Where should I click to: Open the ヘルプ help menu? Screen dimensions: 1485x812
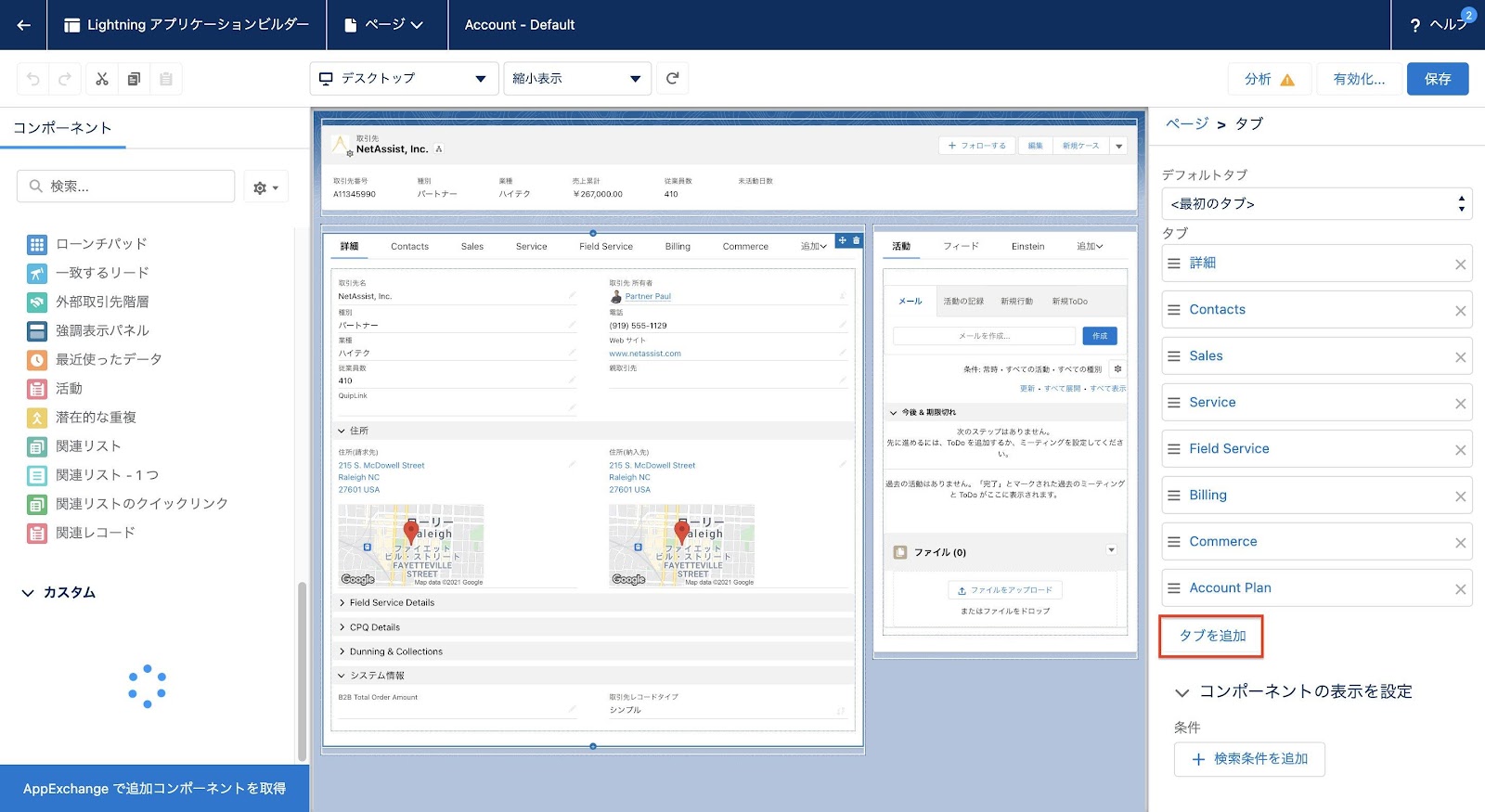pos(1438,25)
